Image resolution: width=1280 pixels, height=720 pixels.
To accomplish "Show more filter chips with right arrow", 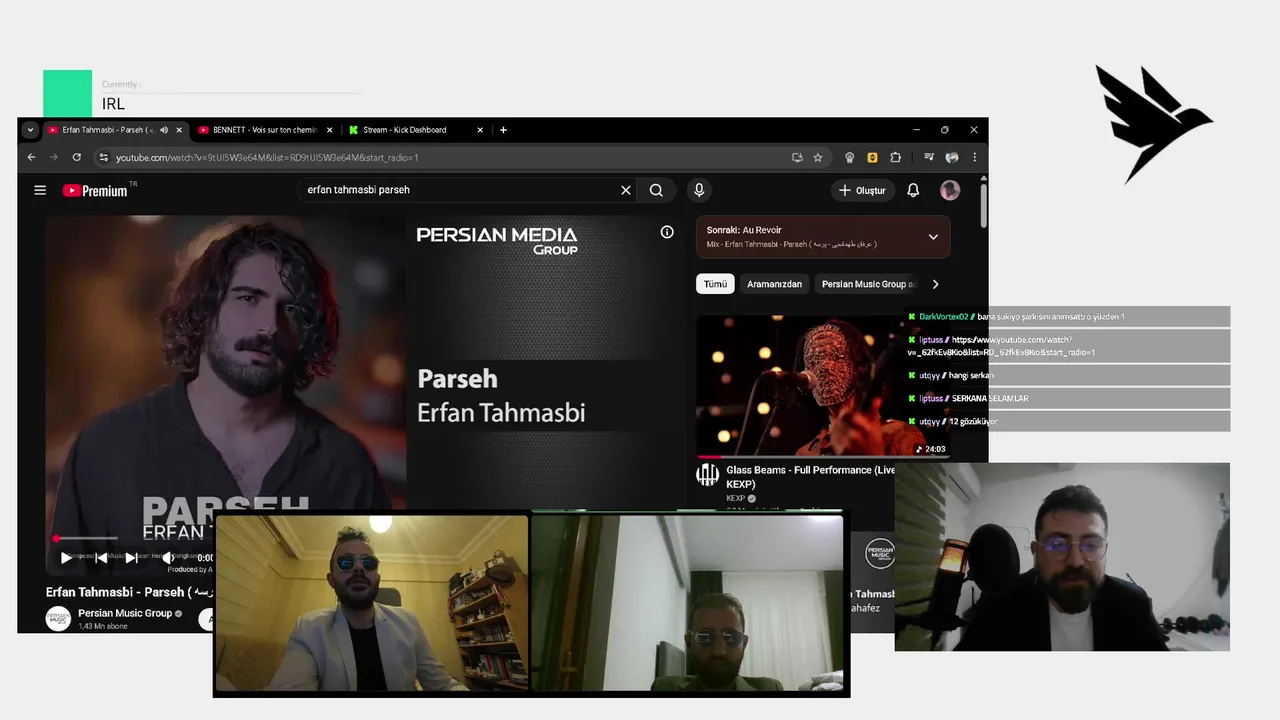I will [935, 284].
